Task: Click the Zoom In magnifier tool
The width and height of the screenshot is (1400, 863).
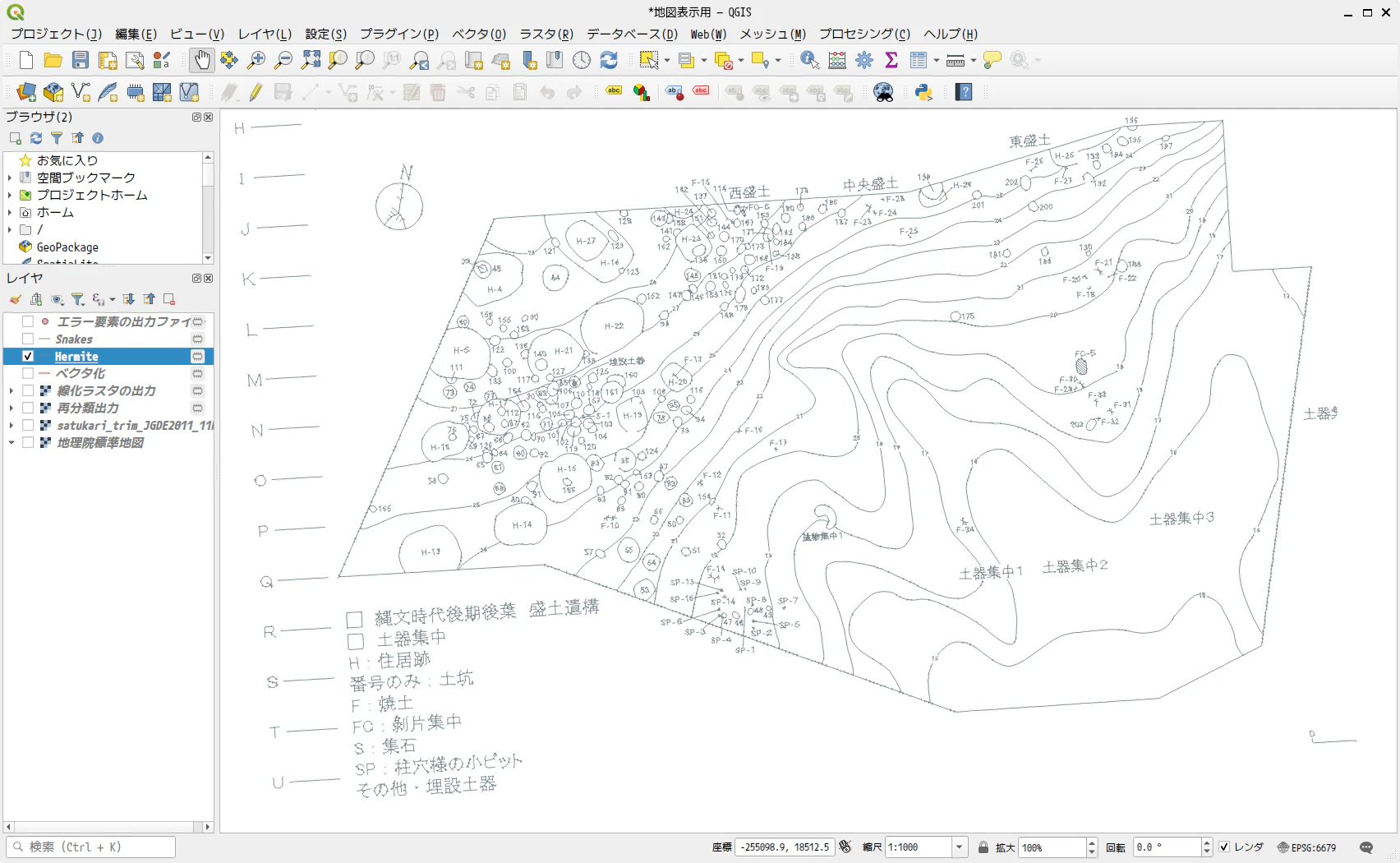Action: [256, 60]
